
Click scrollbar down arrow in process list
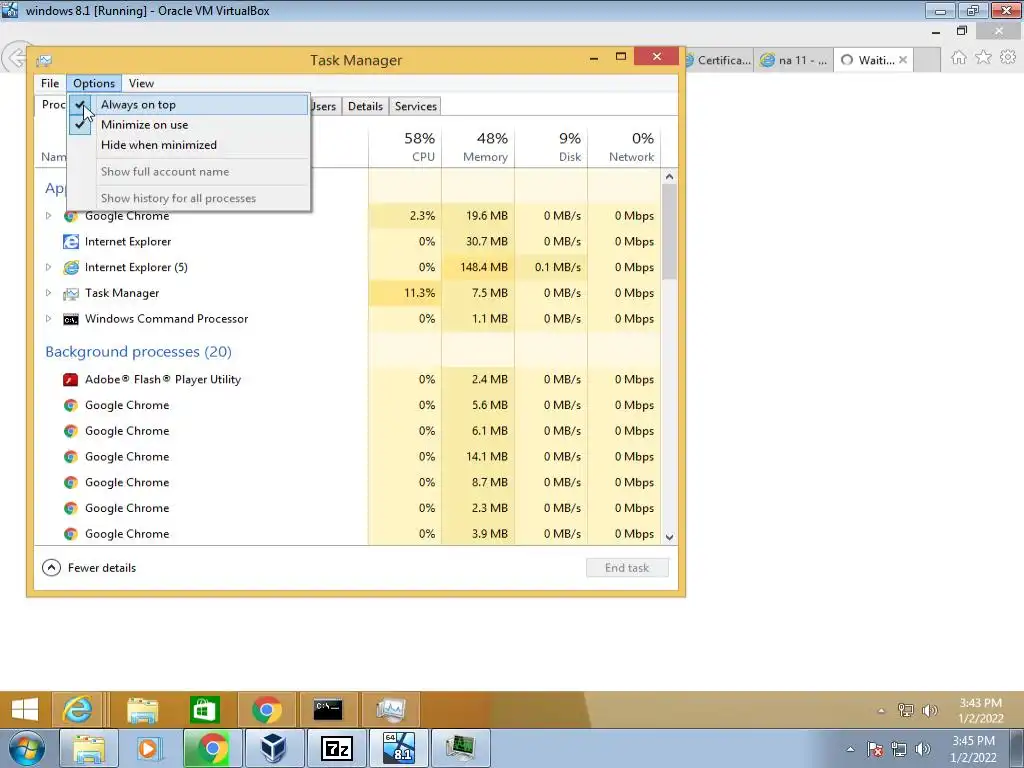[x=669, y=537]
